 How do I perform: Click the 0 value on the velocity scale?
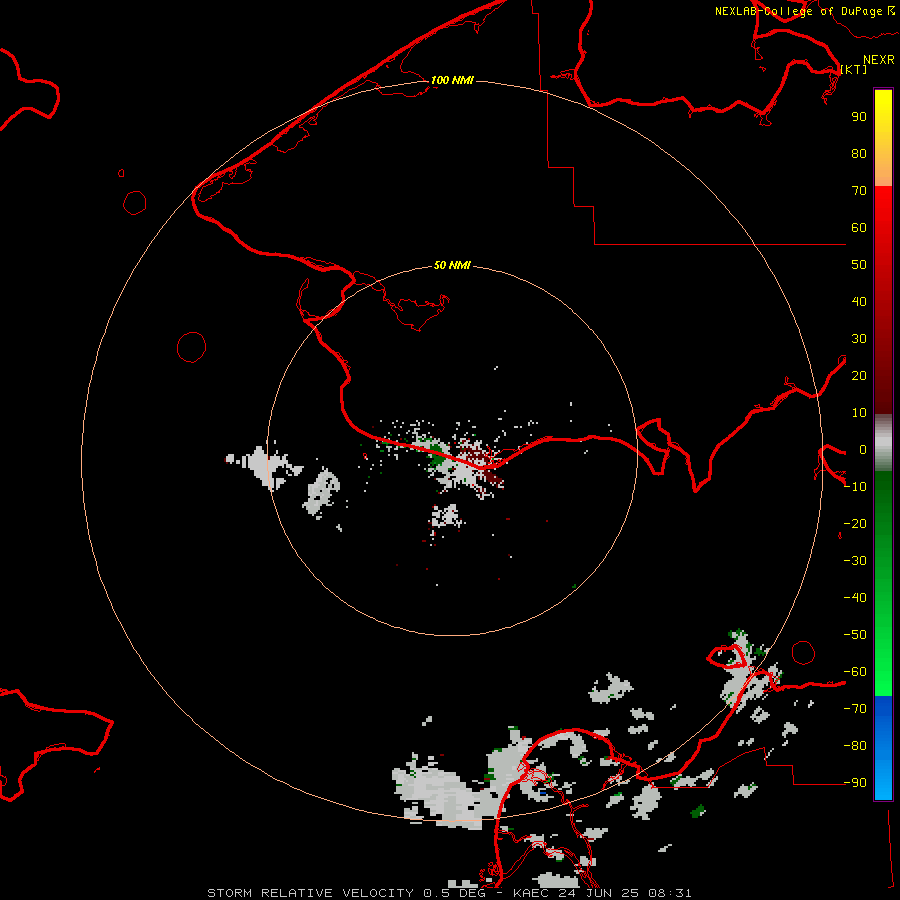point(862,449)
